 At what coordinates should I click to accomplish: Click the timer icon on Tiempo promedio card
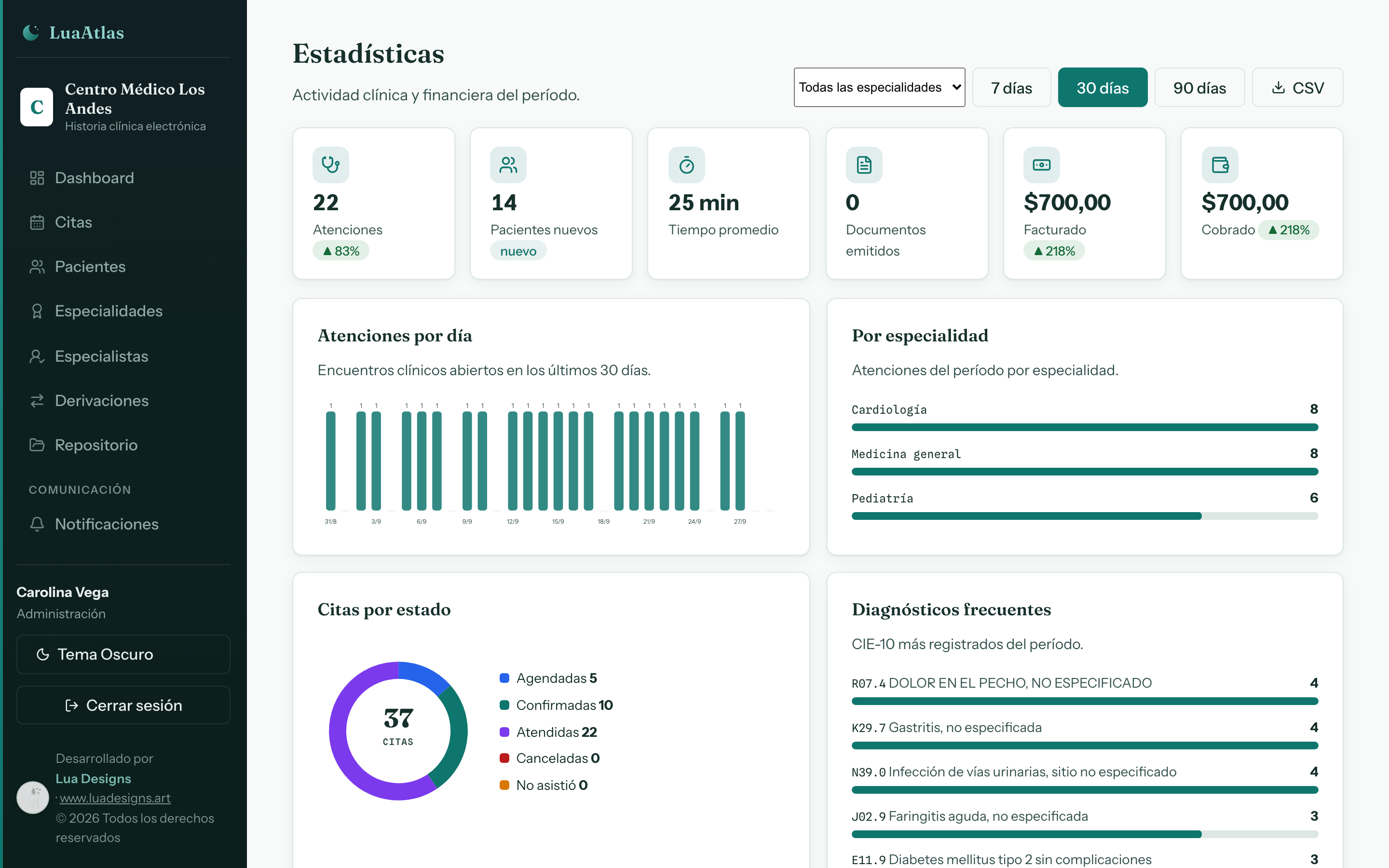point(686,165)
